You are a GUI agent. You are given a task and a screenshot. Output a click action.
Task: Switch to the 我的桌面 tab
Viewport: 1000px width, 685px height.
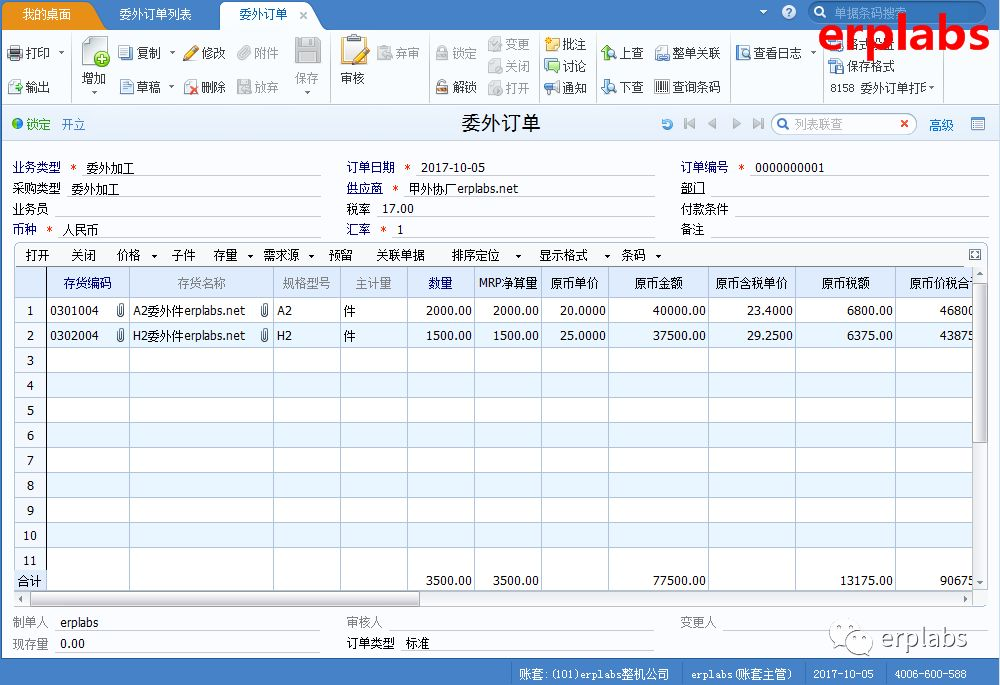coord(47,15)
